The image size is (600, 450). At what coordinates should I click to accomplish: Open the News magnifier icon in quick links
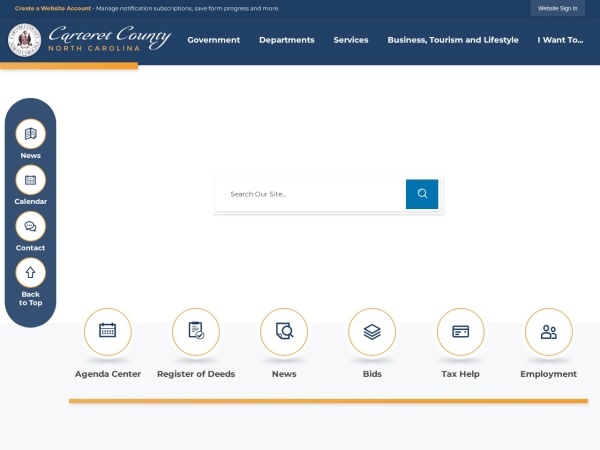pos(284,332)
